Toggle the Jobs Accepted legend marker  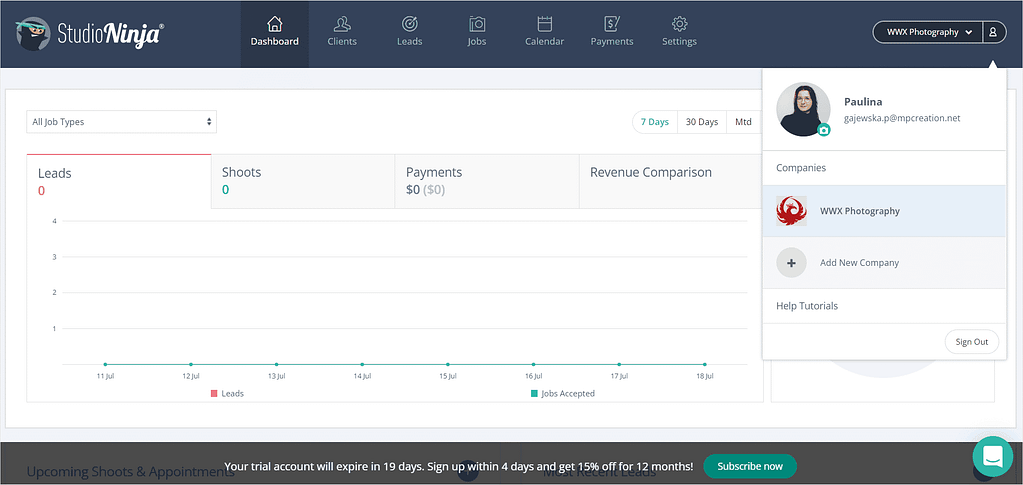pyautogui.click(x=534, y=394)
